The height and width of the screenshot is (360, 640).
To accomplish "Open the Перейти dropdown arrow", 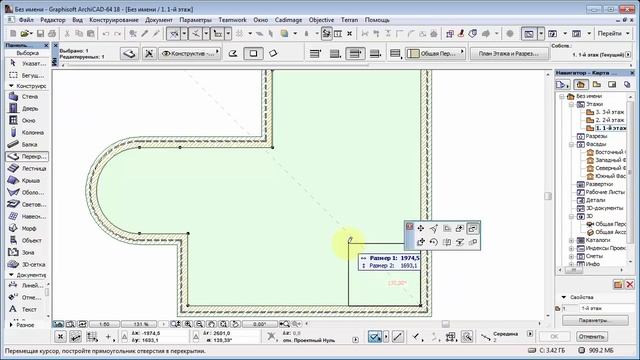I will pos(628,34).
